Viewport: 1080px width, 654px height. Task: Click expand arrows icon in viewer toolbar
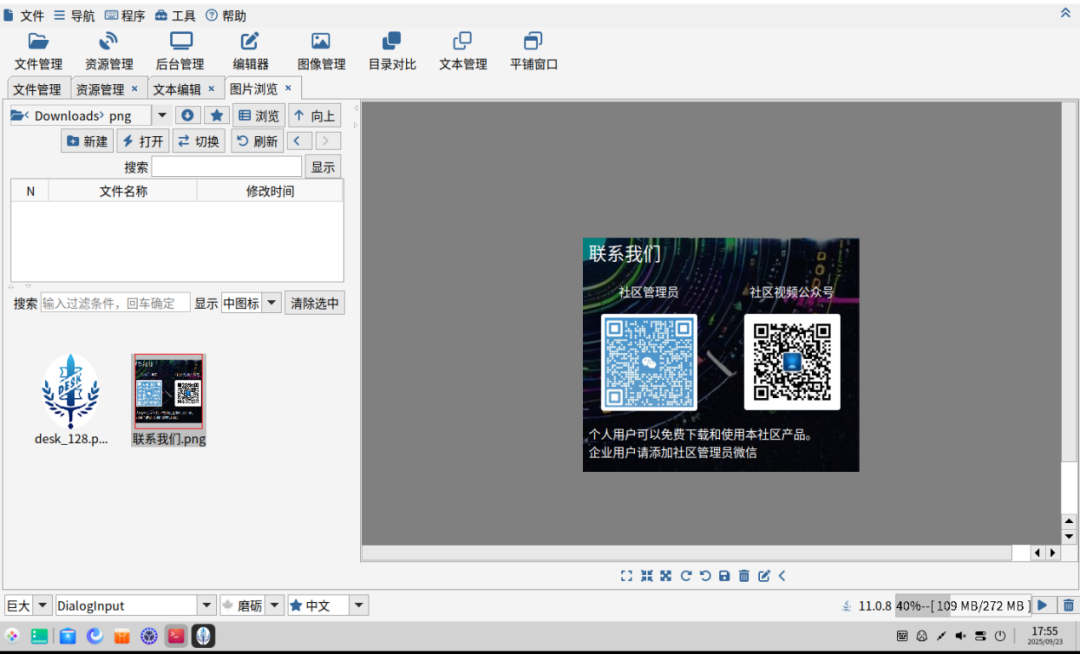coord(665,576)
